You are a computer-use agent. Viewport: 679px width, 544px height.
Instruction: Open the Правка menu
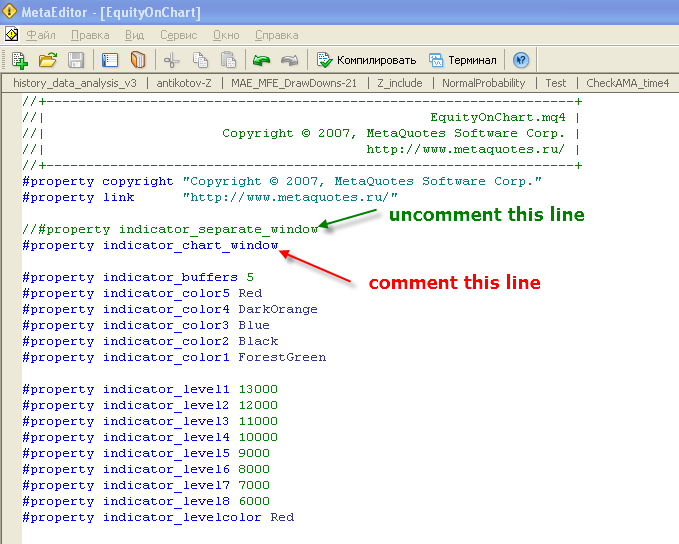(90, 35)
